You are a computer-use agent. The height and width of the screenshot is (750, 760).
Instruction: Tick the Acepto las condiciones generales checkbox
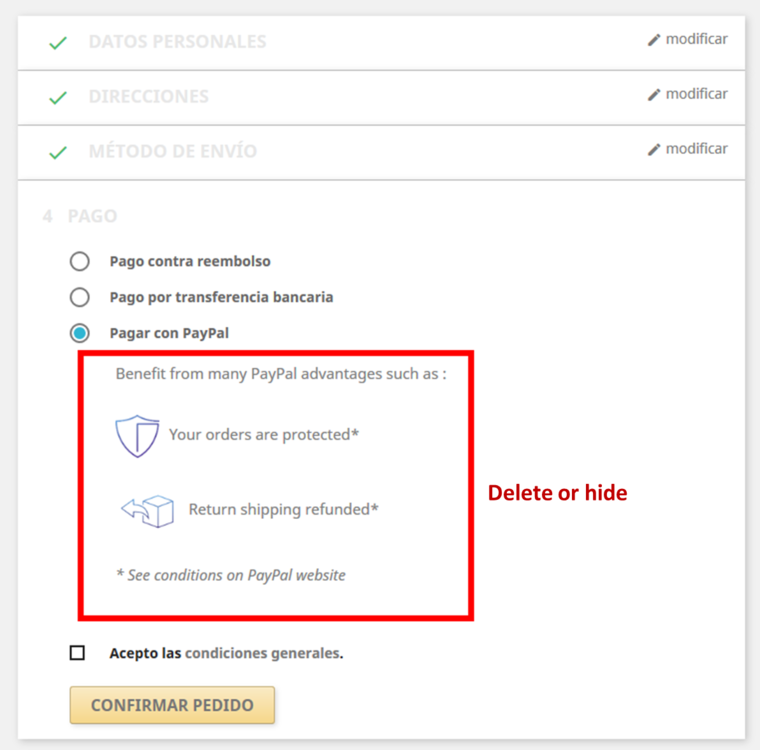coord(77,653)
